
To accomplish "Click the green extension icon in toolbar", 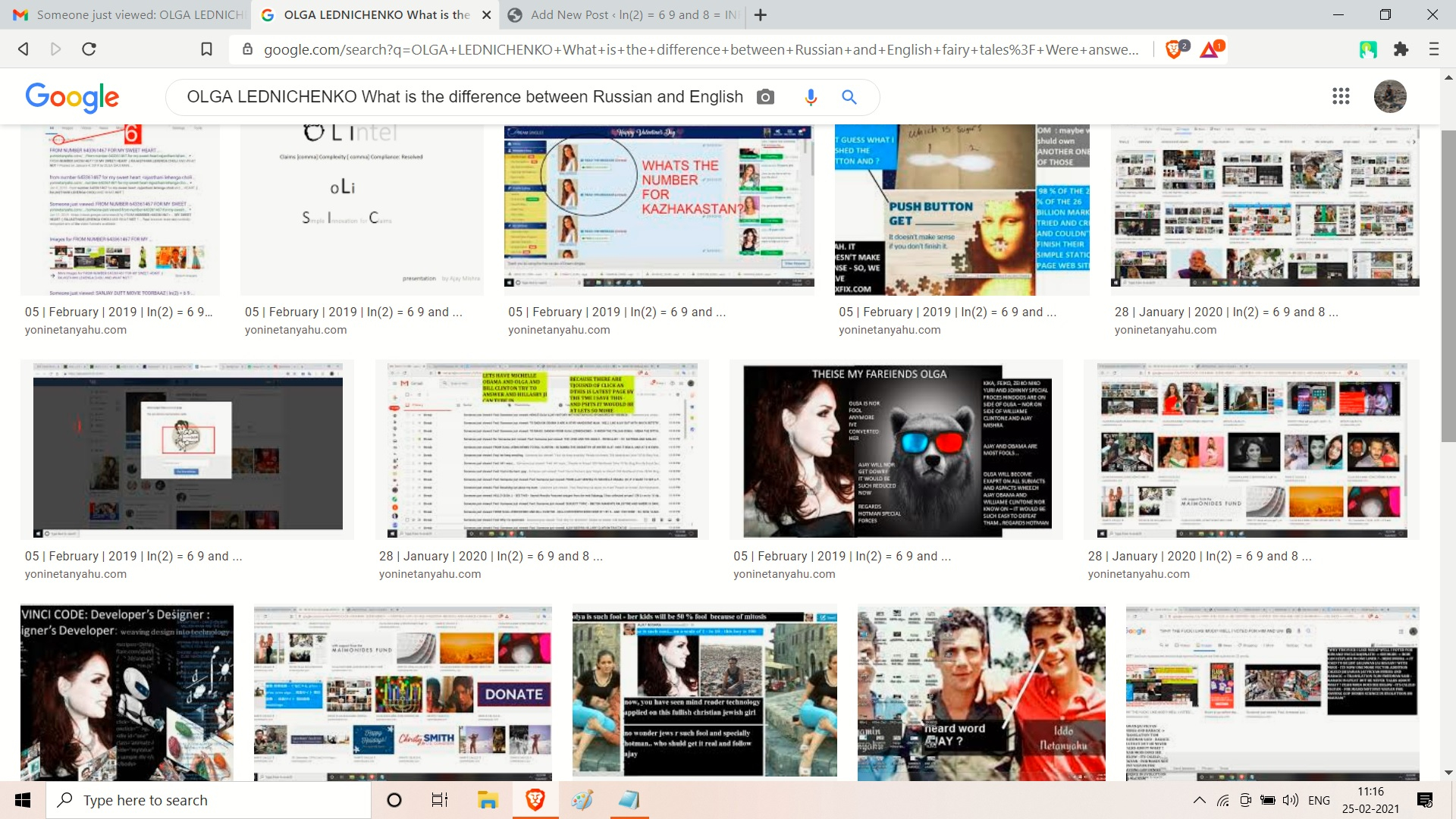I will pyautogui.click(x=1368, y=49).
